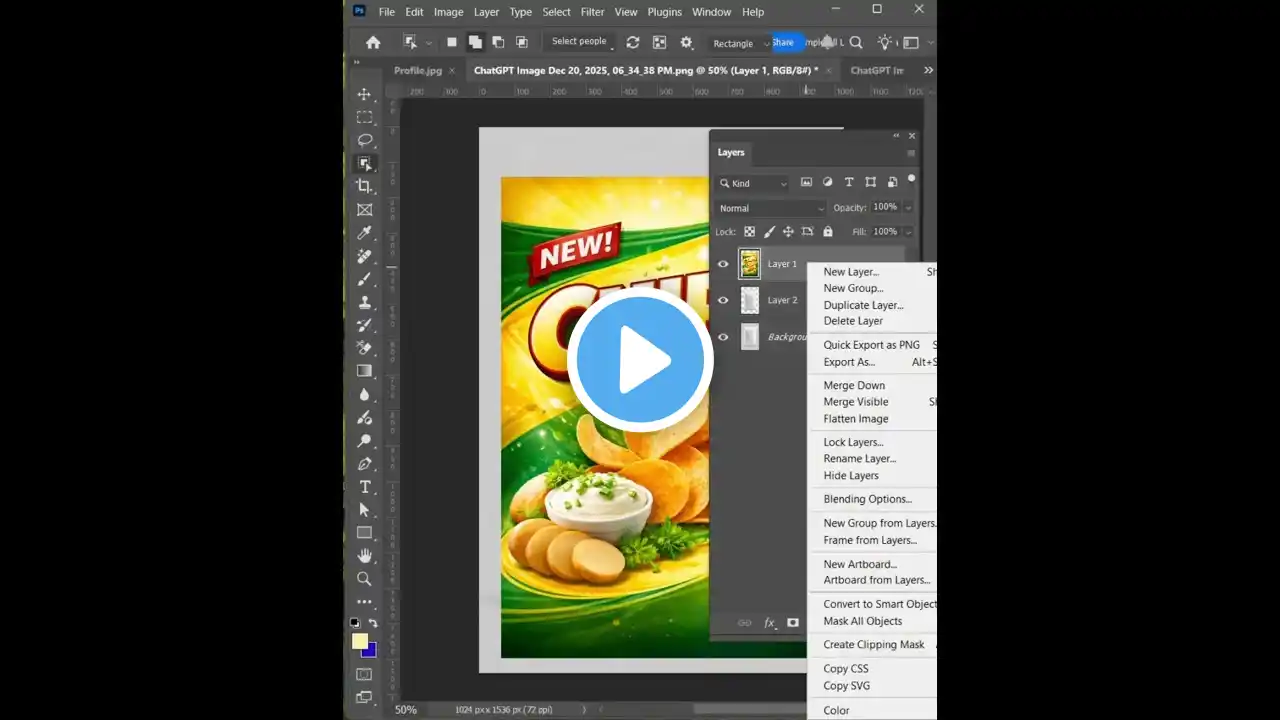Toggle lock position in Layers panel
Viewport: 1280px width, 720px height.
coord(788,232)
